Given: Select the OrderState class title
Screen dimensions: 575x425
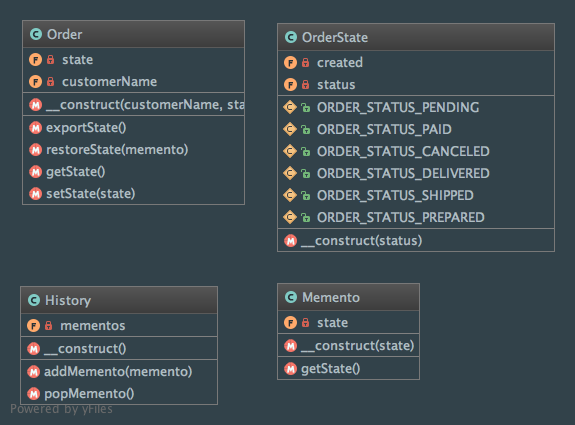Looking at the screenshot, I should (335, 37).
